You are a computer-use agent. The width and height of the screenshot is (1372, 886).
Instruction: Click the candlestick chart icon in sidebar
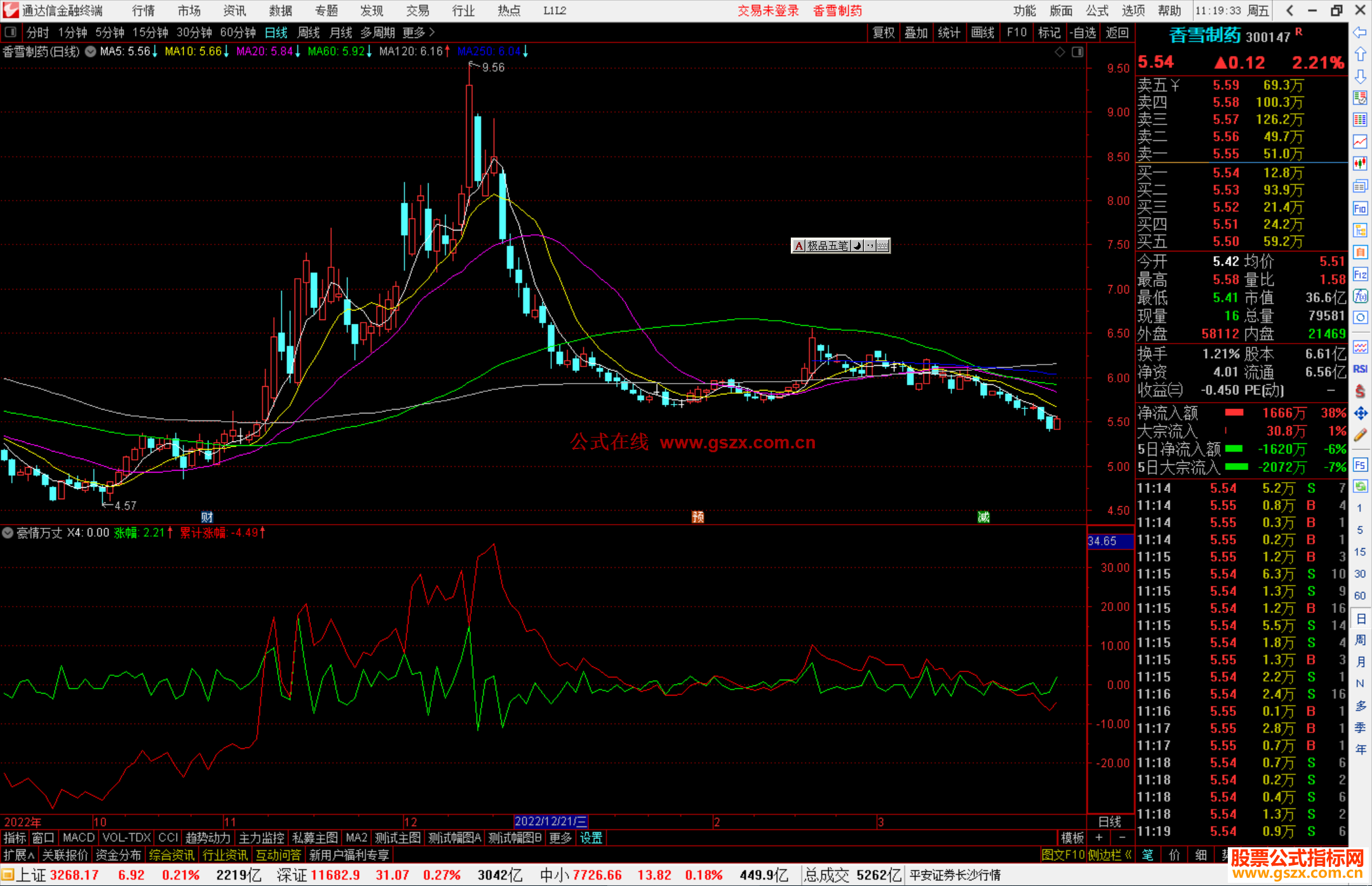click(1360, 164)
